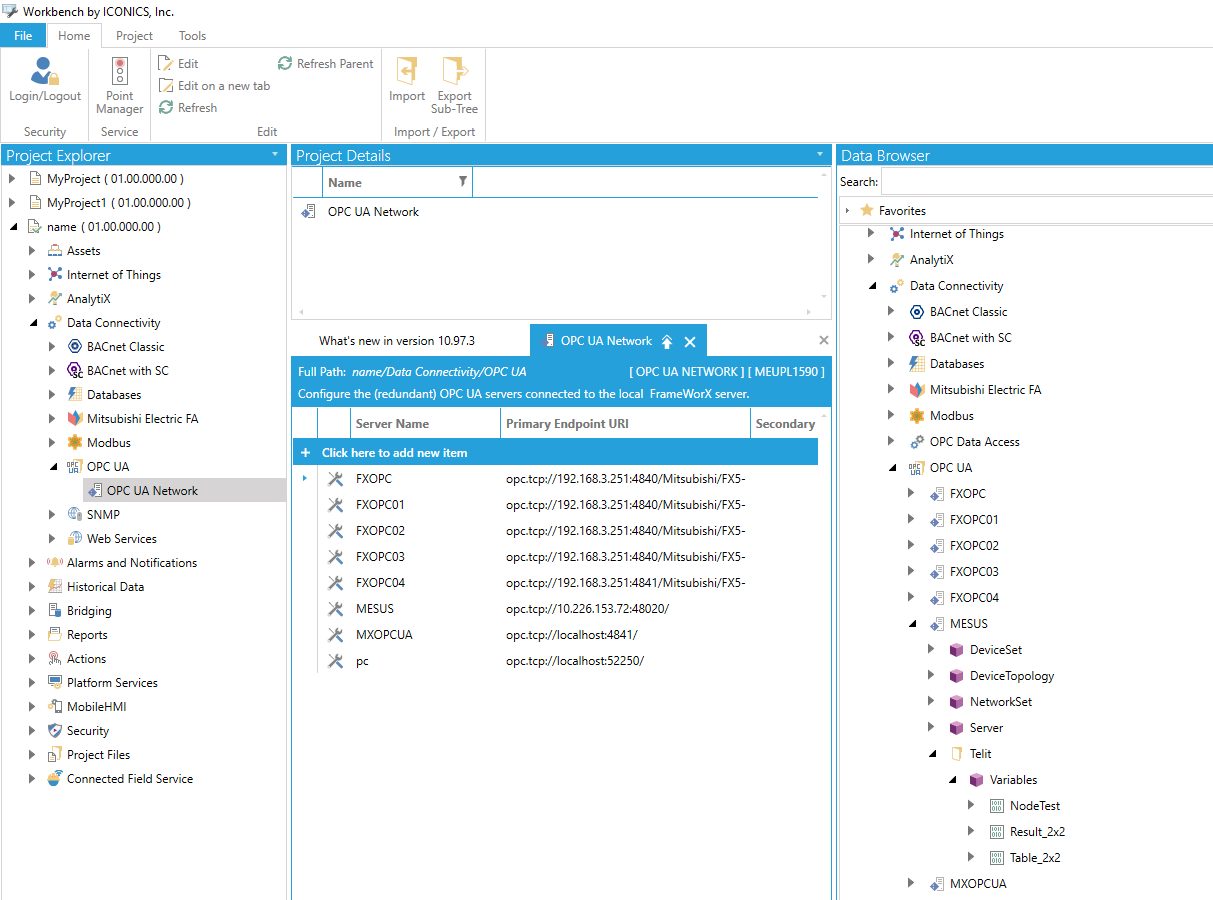
Task: Select the Historical Data icon
Action: [x=55, y=587]
